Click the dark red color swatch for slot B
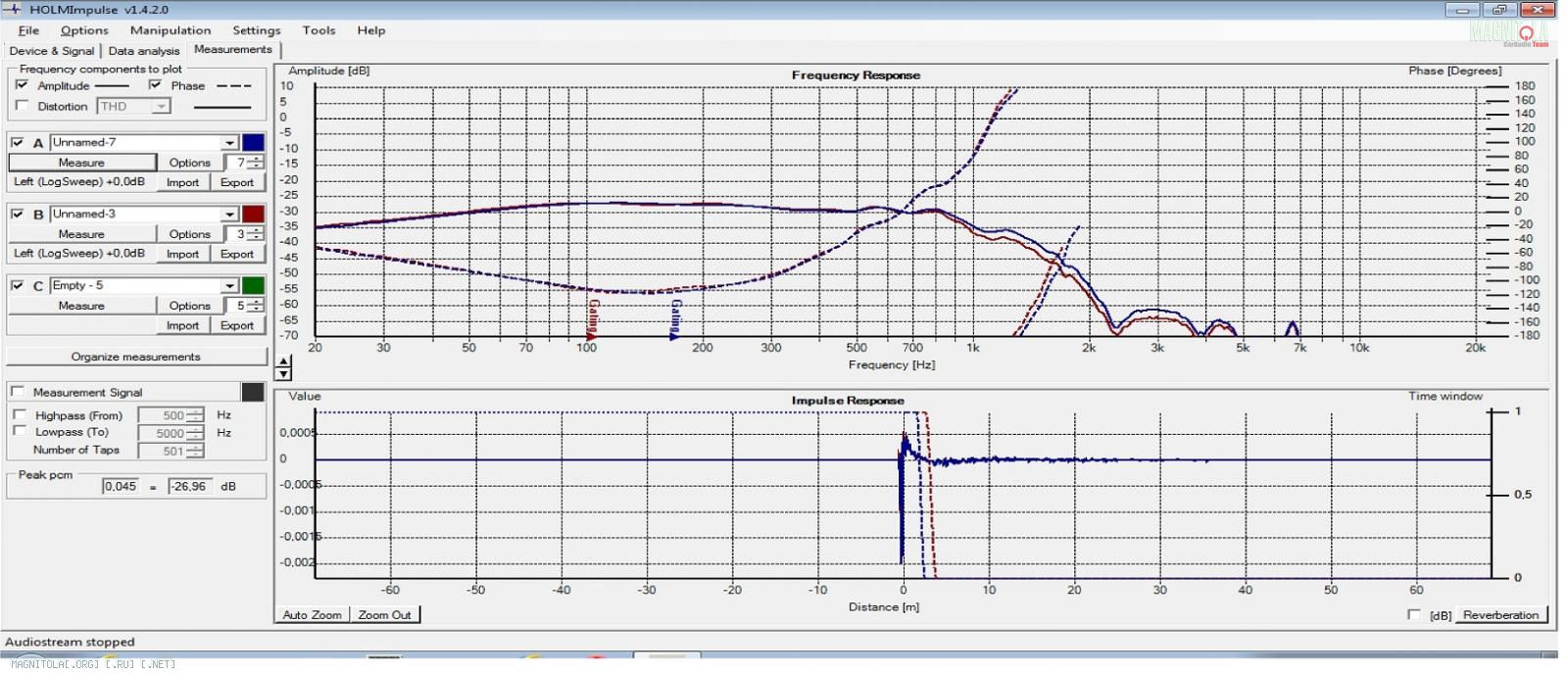The image size is (1568, 673). 253,215
